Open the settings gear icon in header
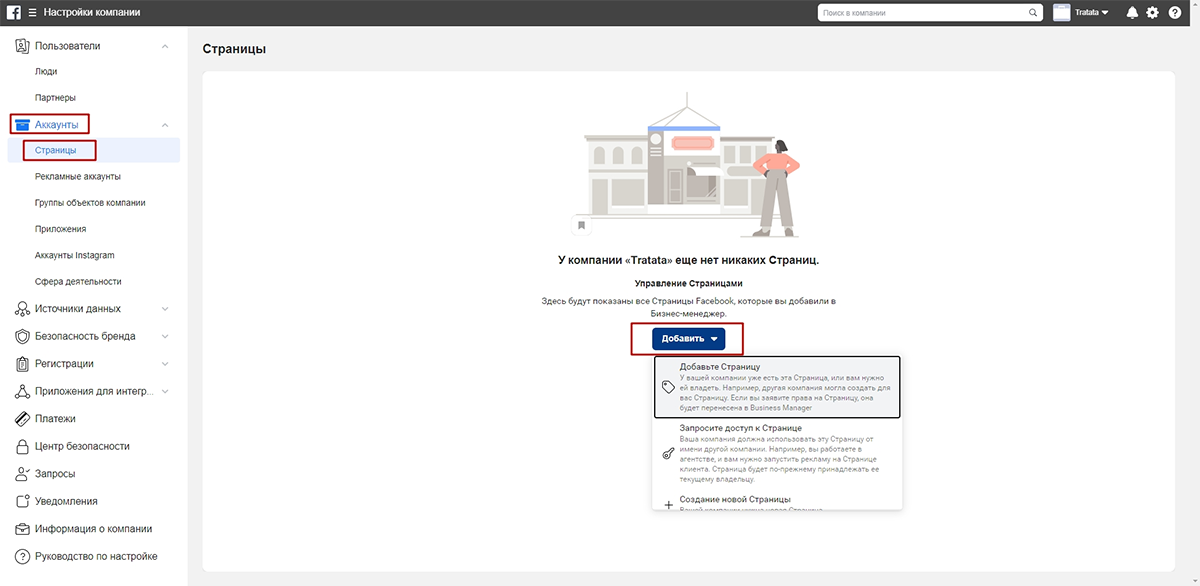The height and width of the screenshot is (586, 1200). pyautogui.click(x=1153, y=13)
